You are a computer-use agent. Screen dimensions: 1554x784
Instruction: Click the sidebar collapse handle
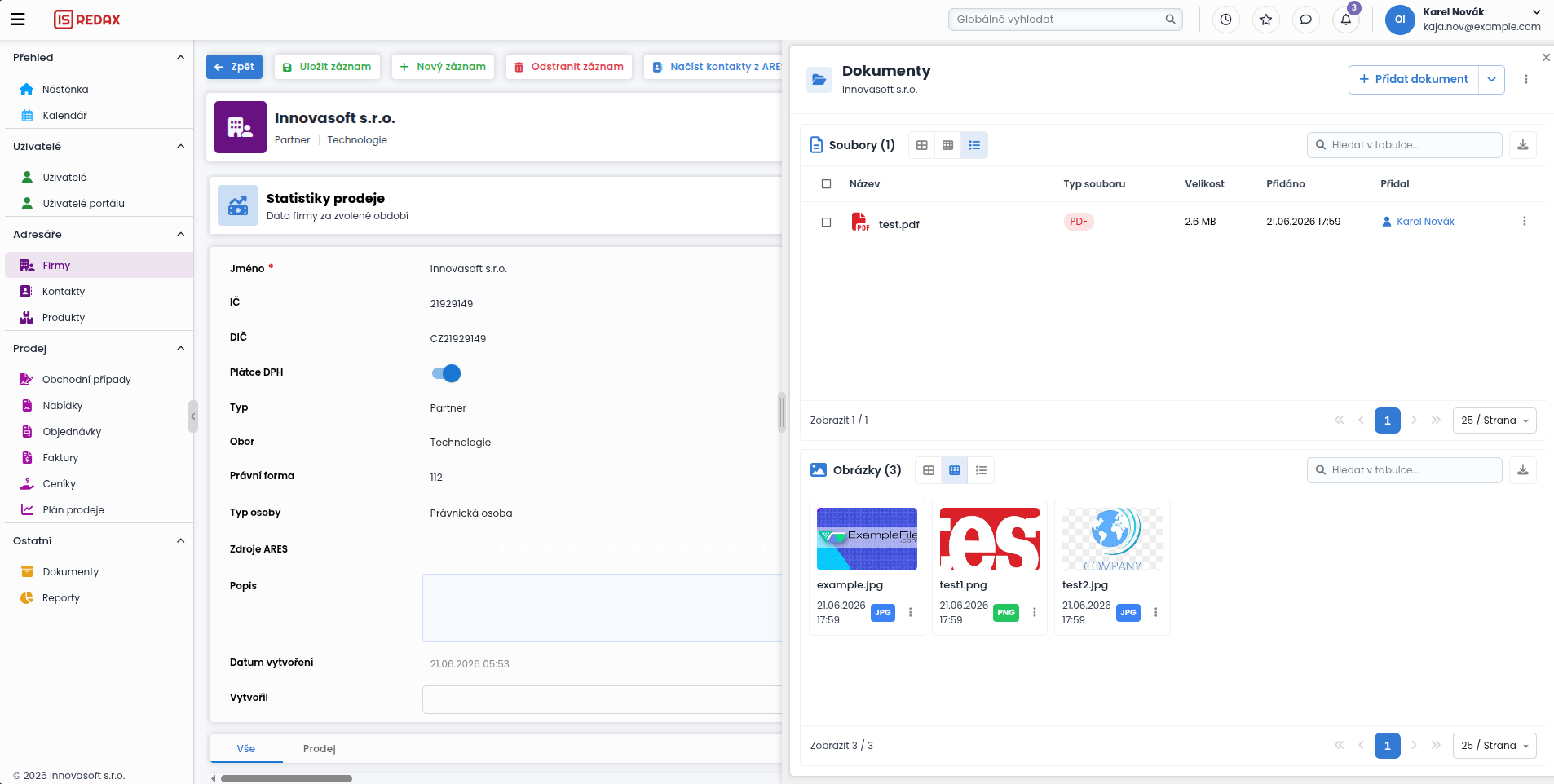click(193, 416)
